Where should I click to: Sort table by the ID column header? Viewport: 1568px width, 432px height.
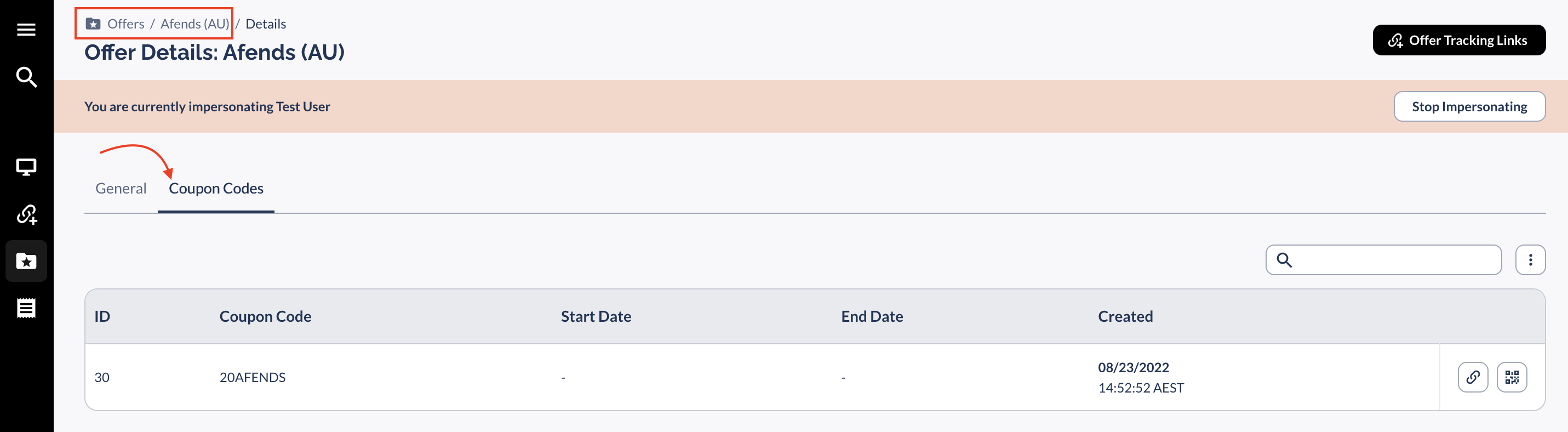pos(102,316)
